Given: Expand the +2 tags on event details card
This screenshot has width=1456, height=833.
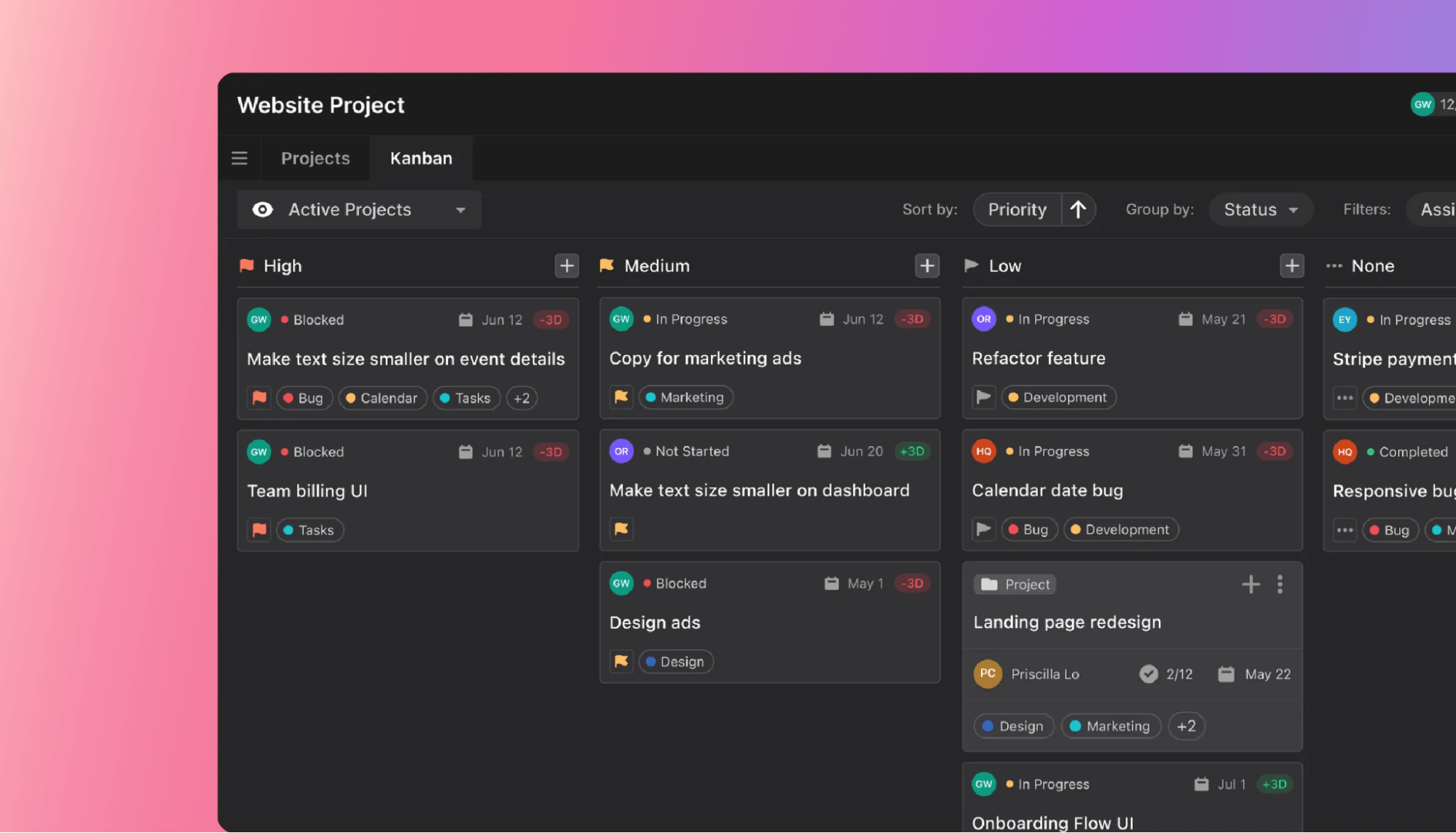Looking at the screenshot, I should (x=522, y=398).
